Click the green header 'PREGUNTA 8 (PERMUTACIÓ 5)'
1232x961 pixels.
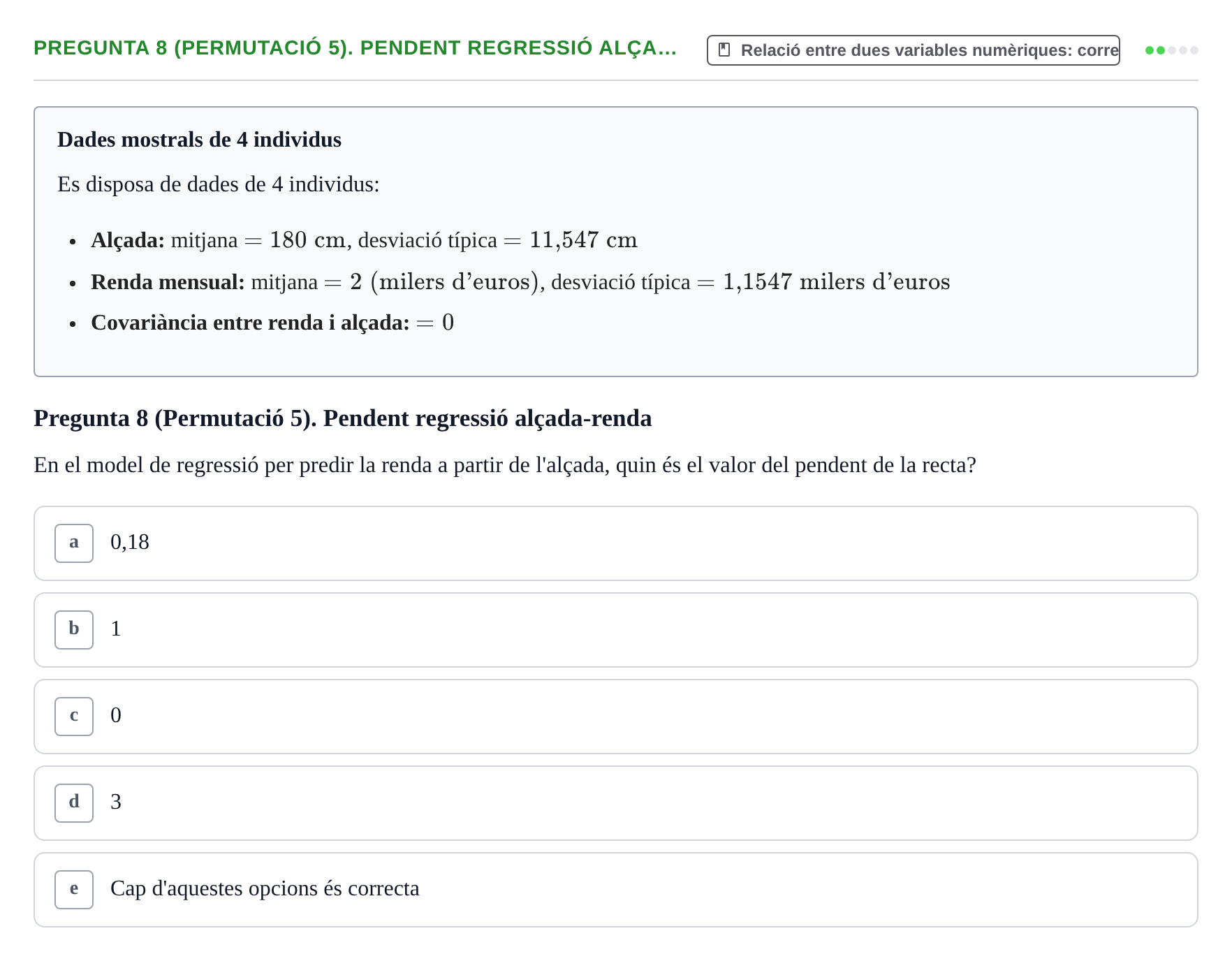pyautogui.click(x=355, y=48)
